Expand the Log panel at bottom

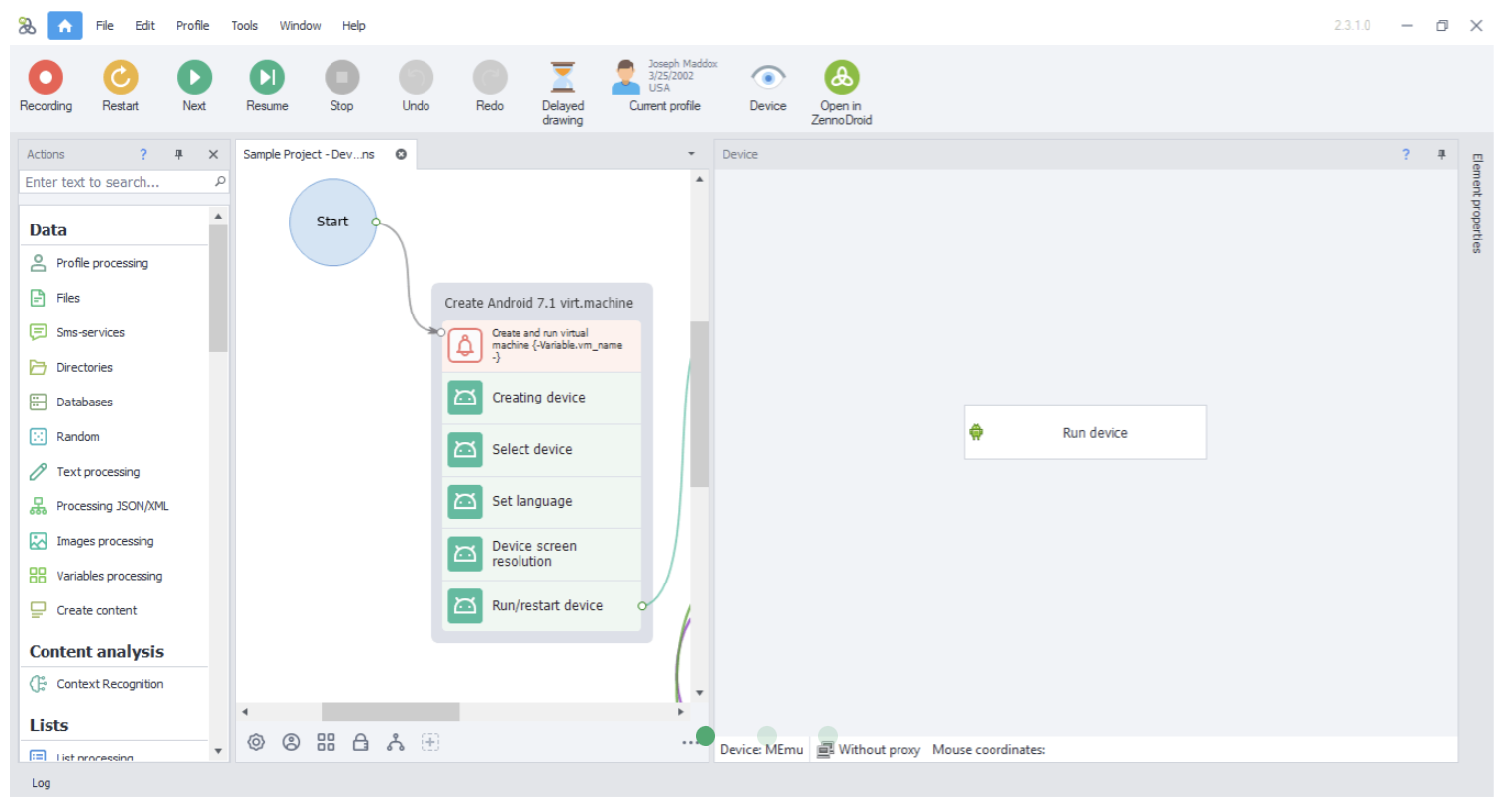(41, 783)
